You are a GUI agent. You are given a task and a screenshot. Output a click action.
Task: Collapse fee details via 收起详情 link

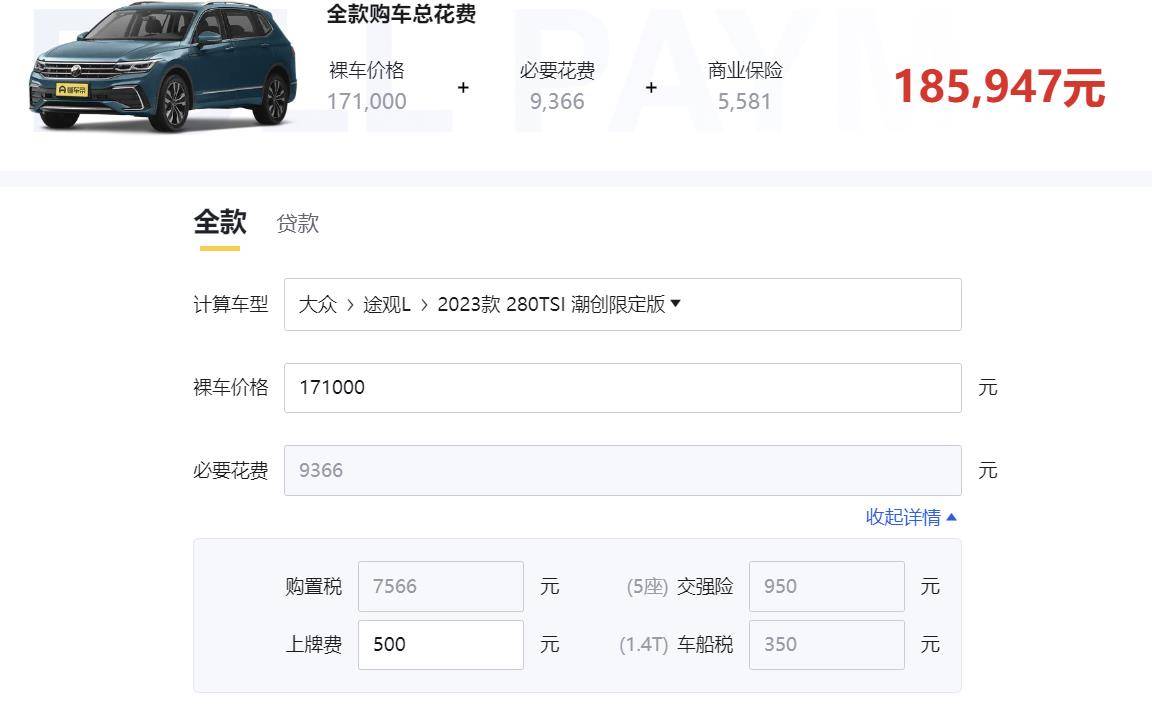point(906,517)
